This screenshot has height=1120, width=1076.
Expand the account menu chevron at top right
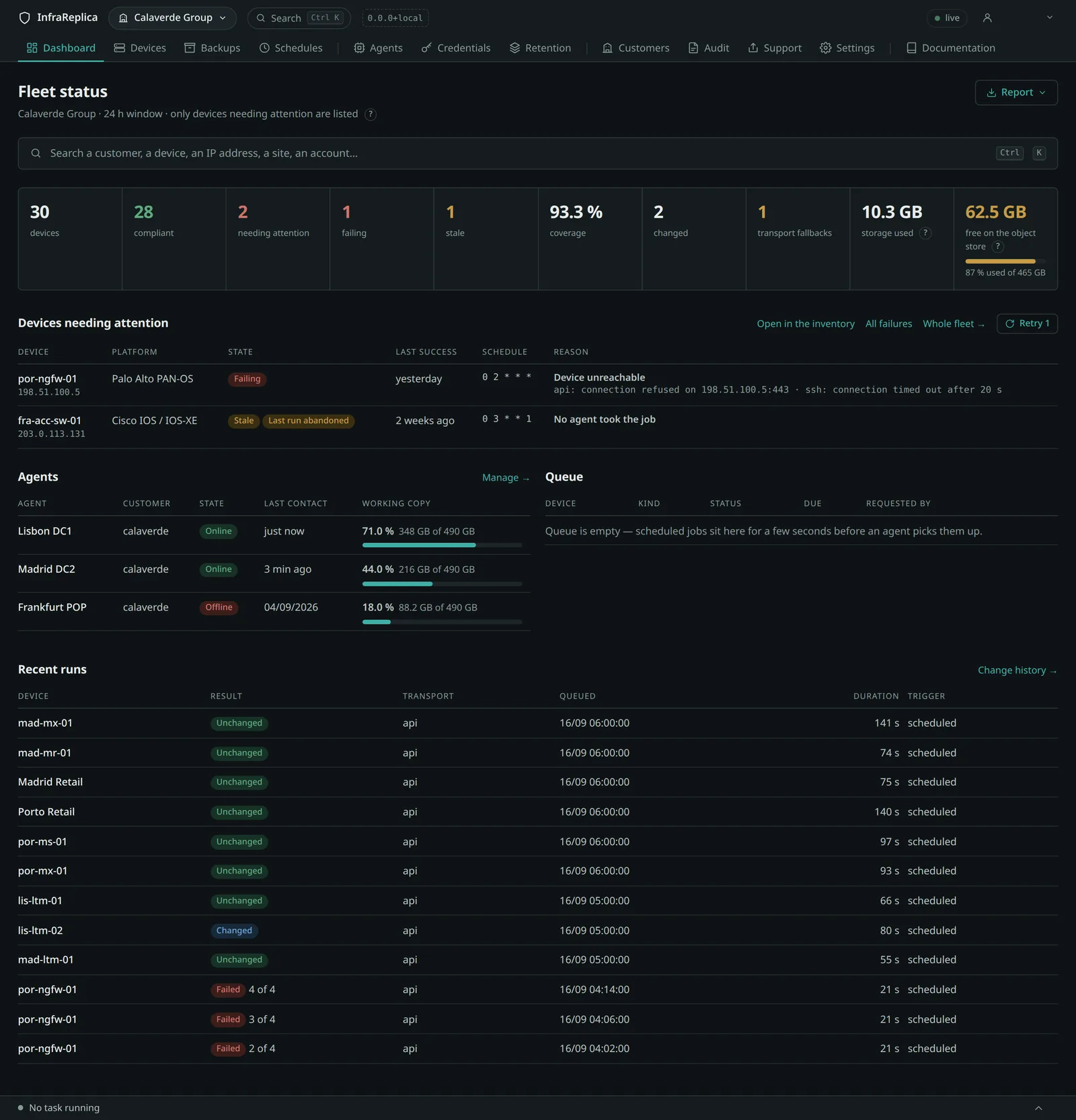(x=1049, y=17)
